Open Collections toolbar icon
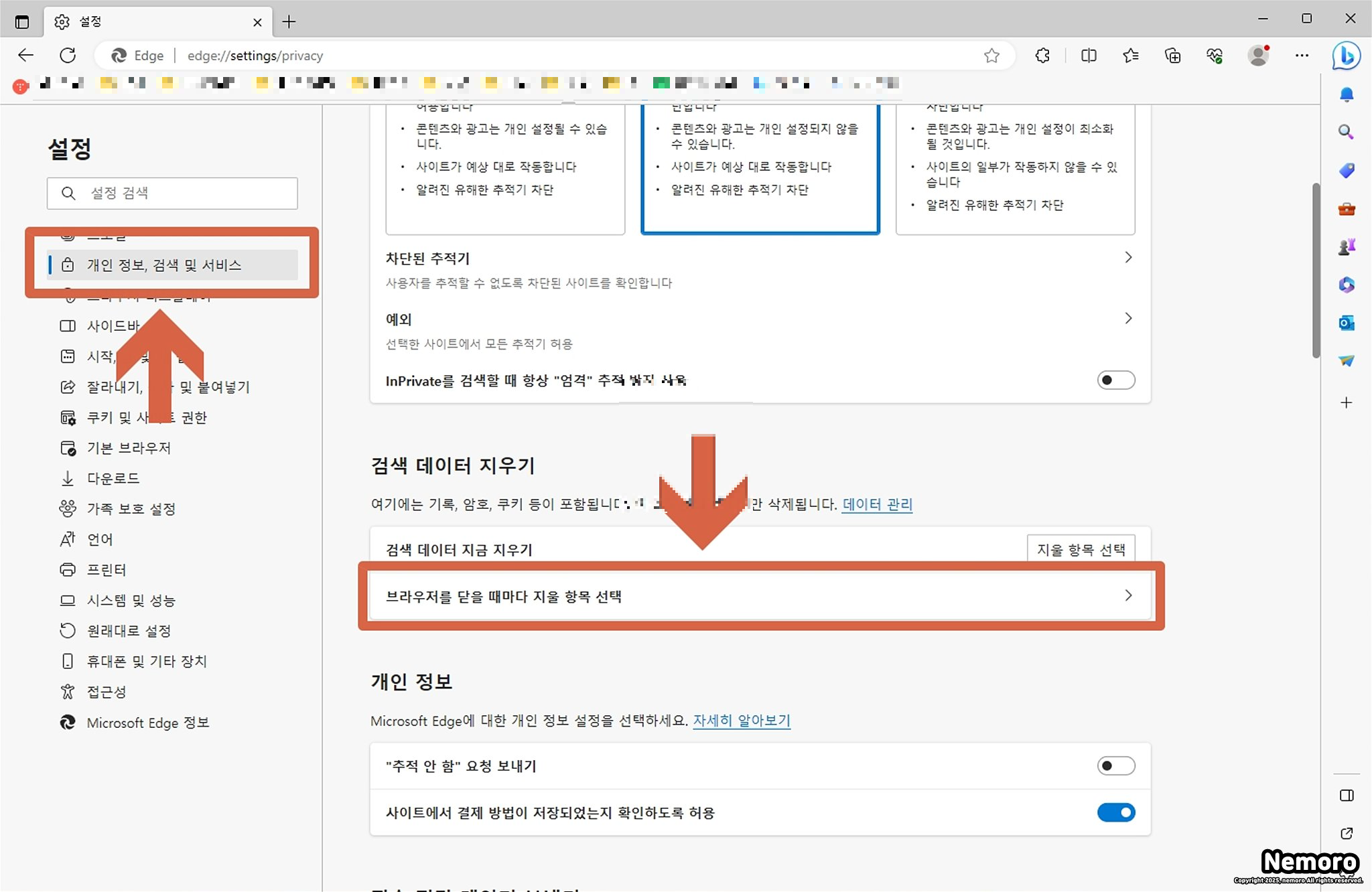The width and height of the screenshot is (1372, 892). [x=1172, y=56]
